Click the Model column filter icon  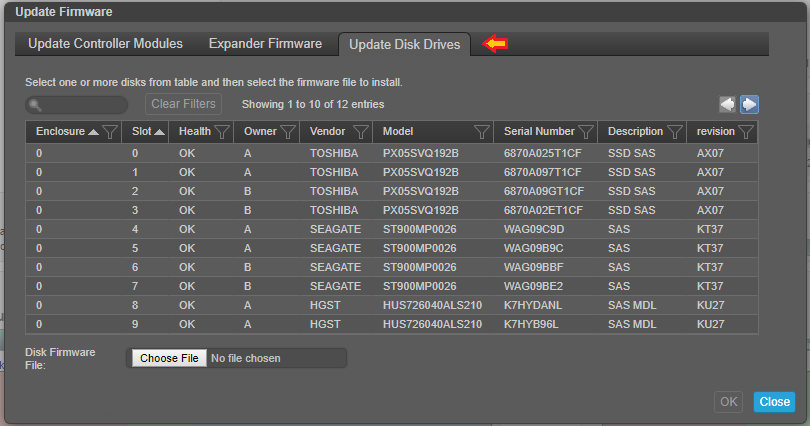pos(481,132)
